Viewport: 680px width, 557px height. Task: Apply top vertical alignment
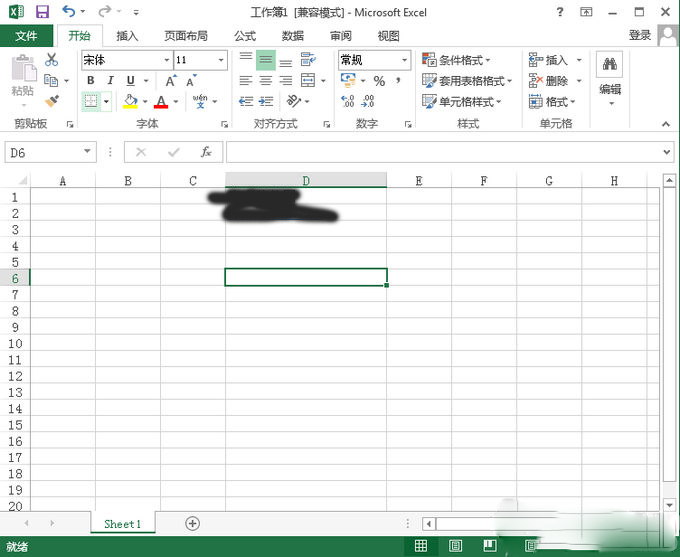pos(246,59)
